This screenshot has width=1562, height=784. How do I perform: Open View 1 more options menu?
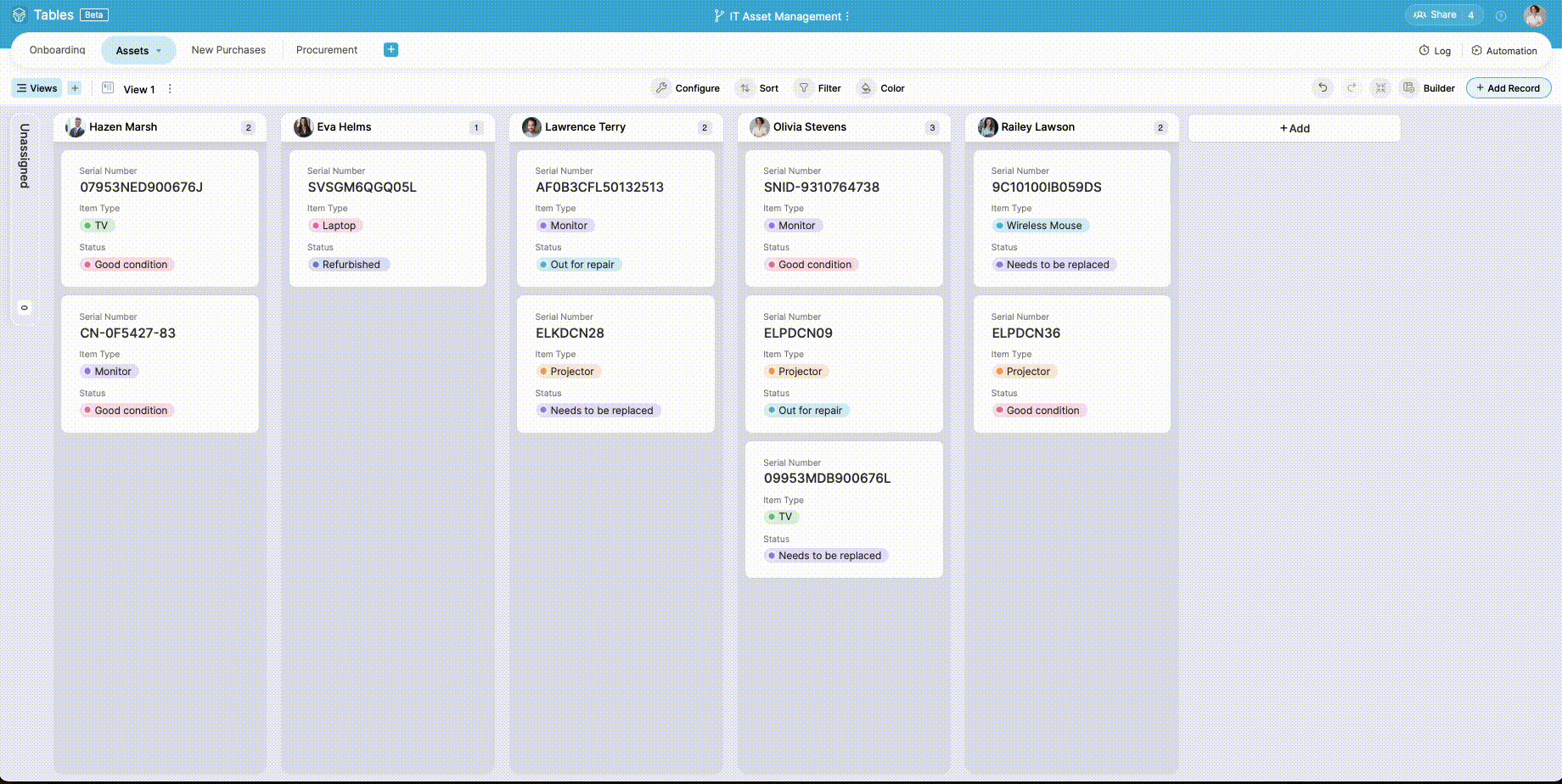170,88
